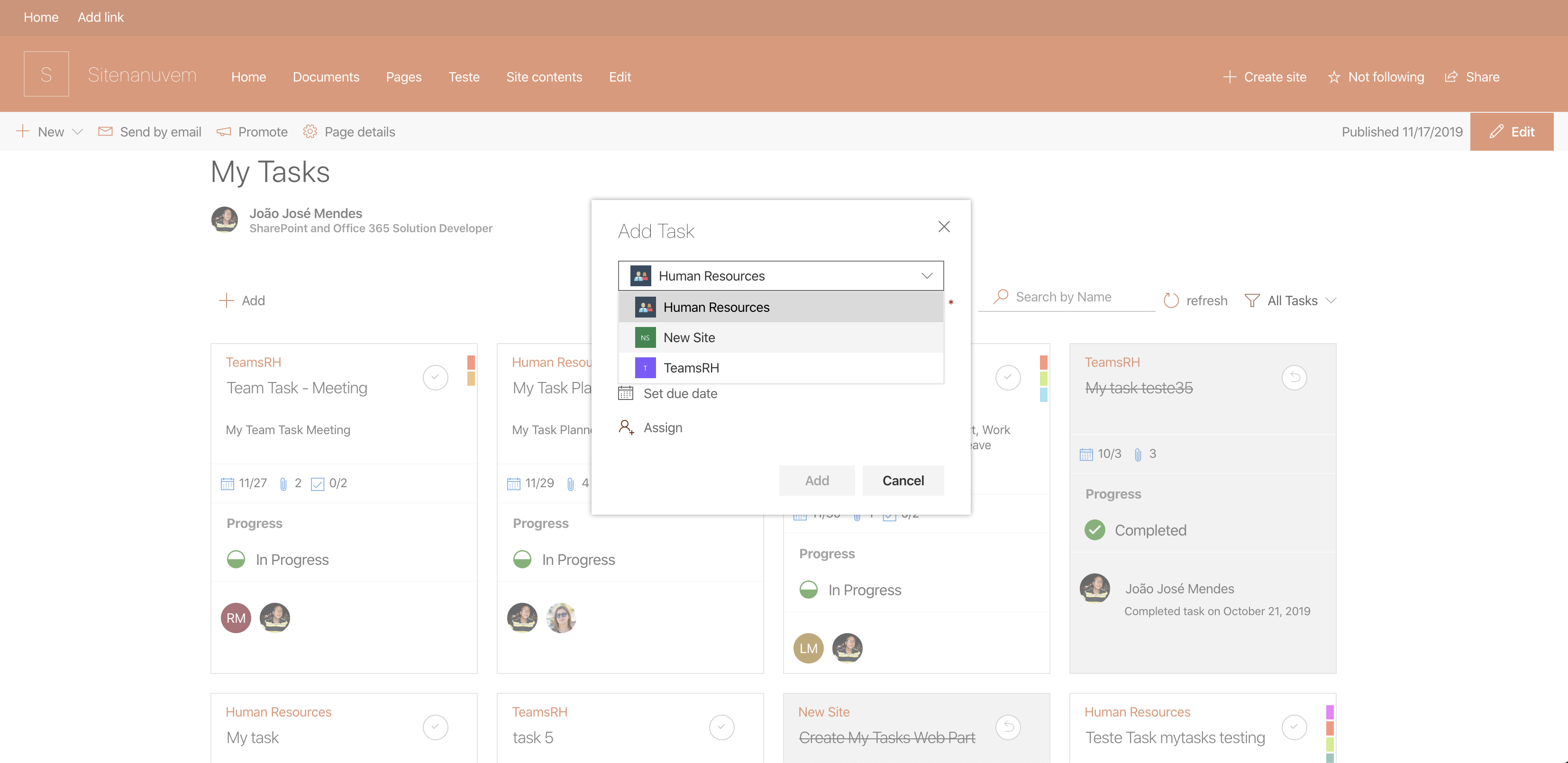Click the Add plus icon under profile
The height and width of the screenshot is (763, 1568).
point(227,300)
